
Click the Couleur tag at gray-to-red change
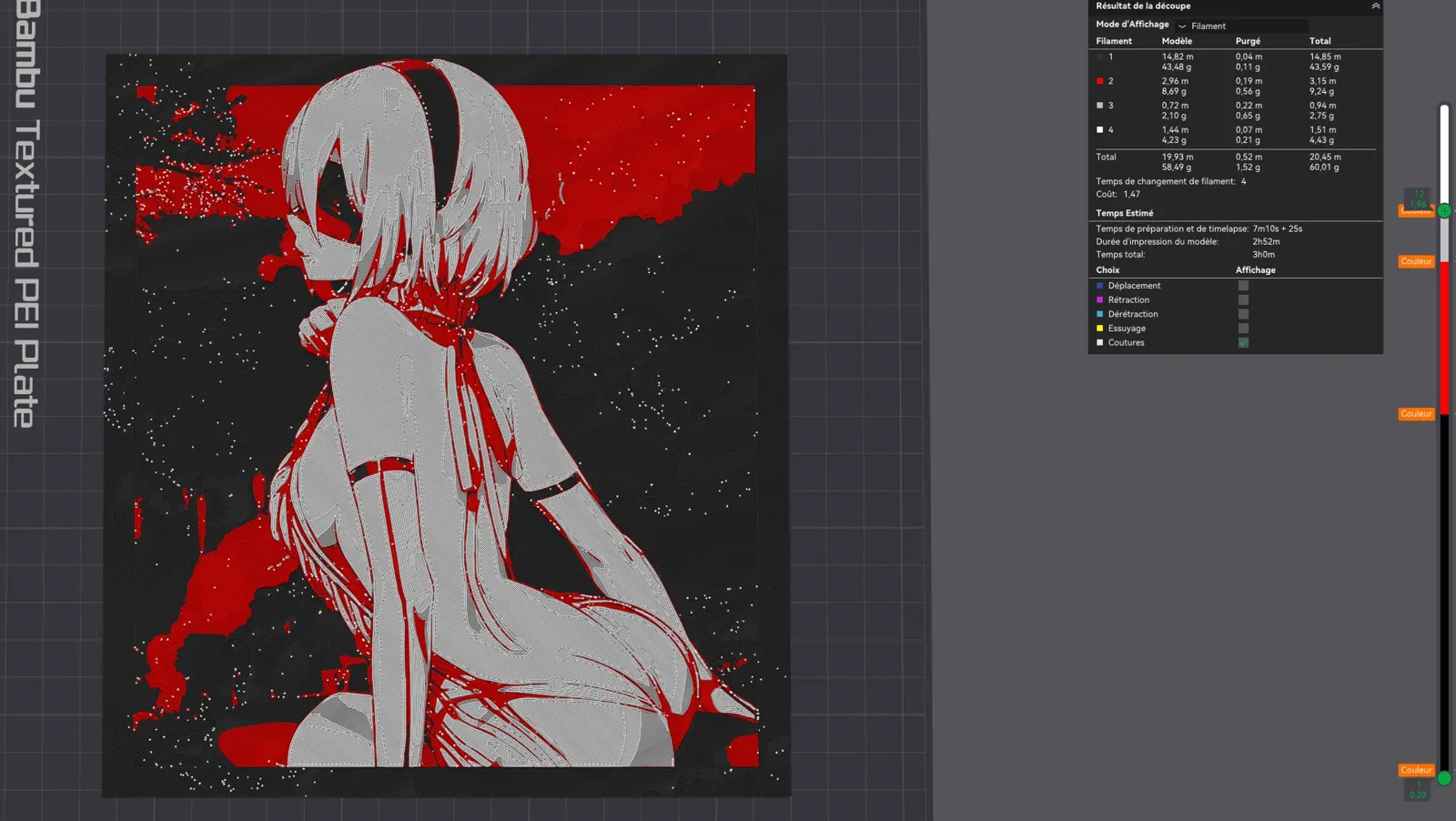(x=1416, y=261)
